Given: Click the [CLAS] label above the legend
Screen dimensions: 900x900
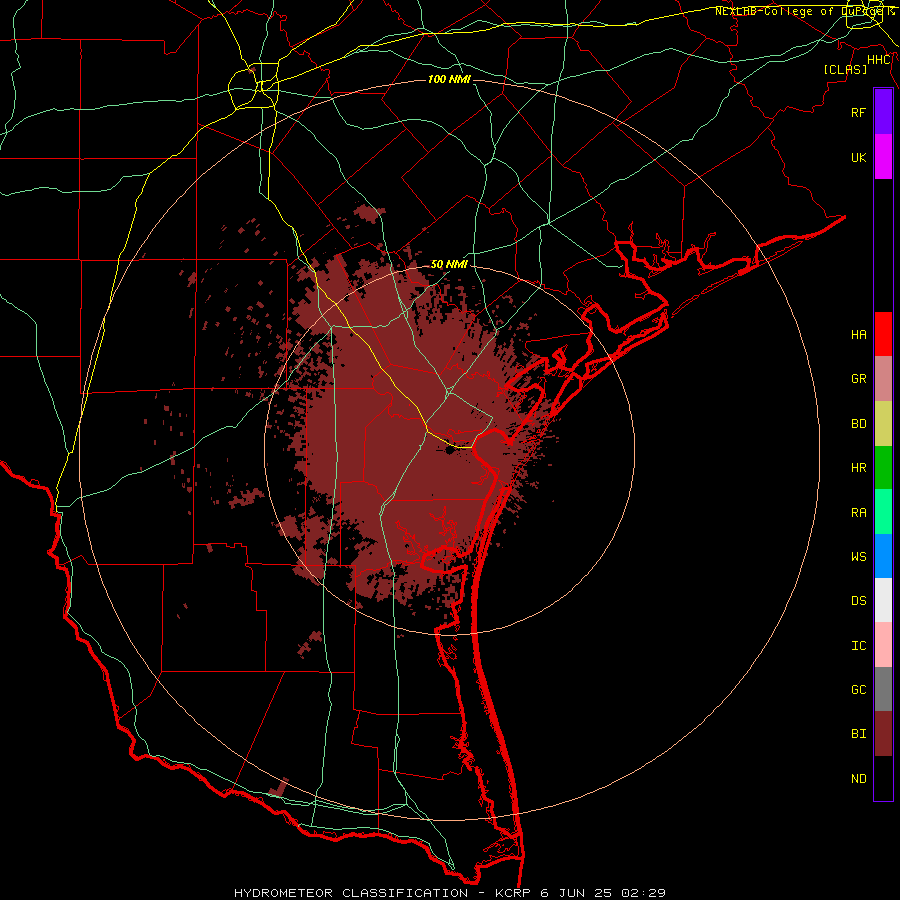Looking at the screenshot, I should click(x=845, y=69).
